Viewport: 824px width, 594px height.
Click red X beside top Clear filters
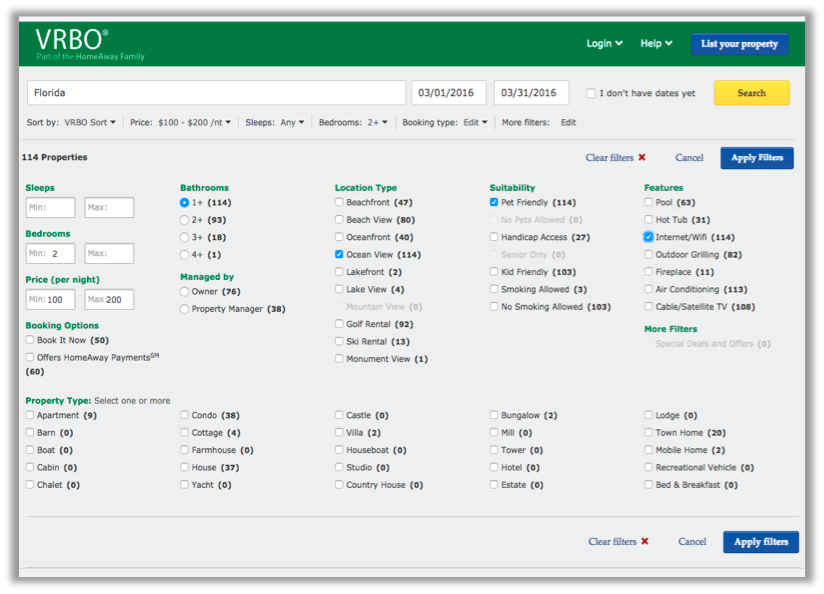(x=642, y=157)
